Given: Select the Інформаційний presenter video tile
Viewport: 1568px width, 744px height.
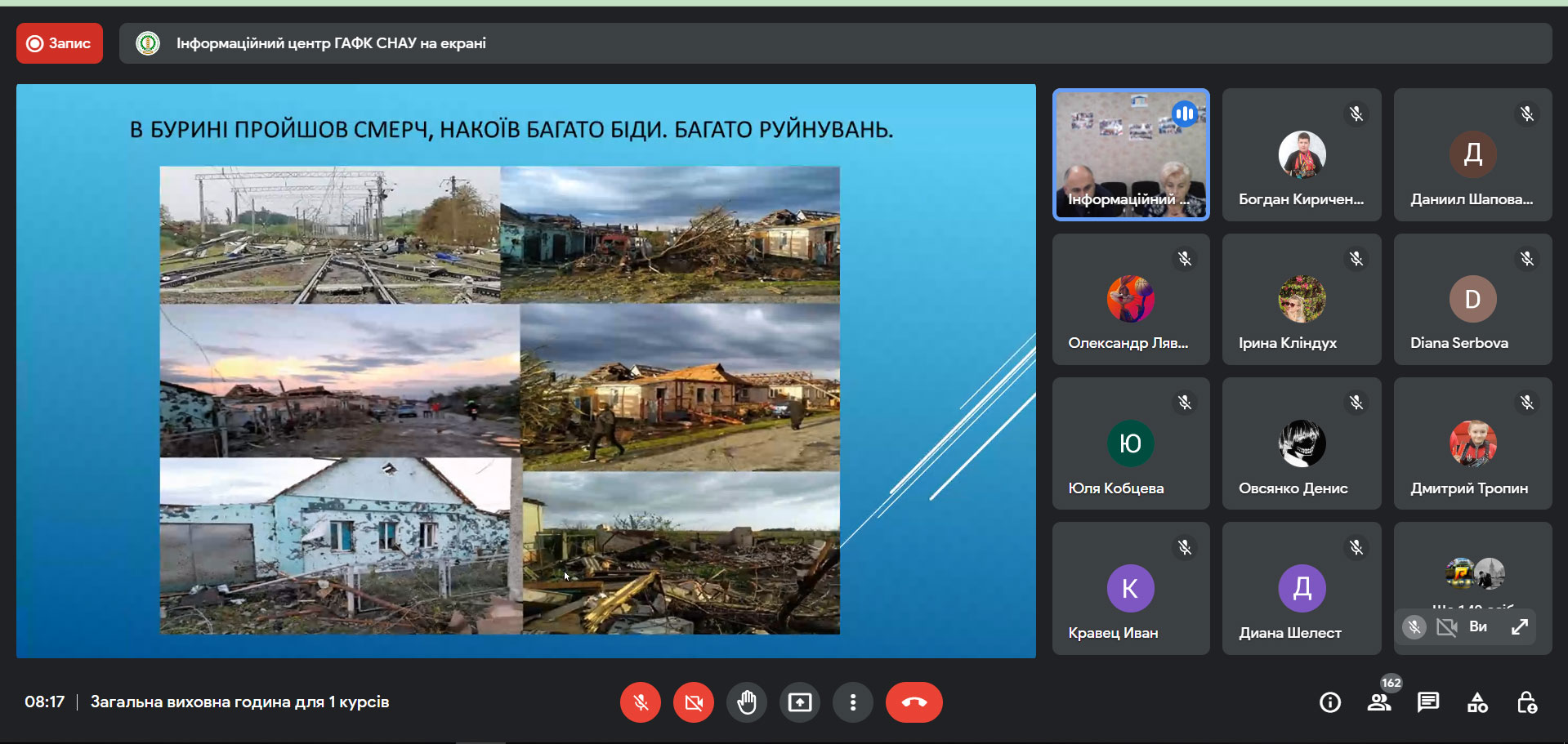Looking at the screenshot, I should (1131, 154).
